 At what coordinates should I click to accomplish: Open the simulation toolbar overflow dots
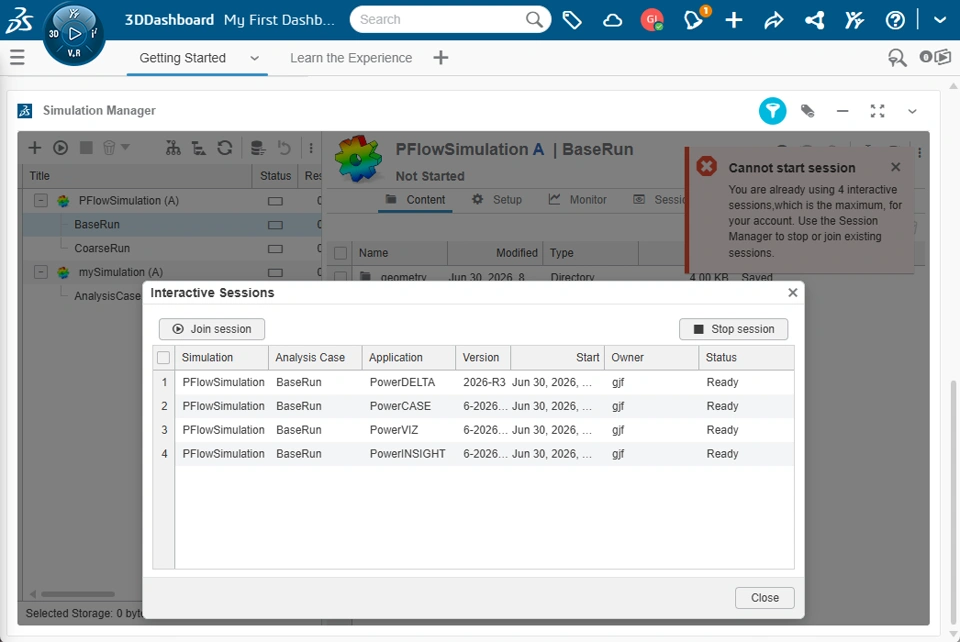click(311, 147)
